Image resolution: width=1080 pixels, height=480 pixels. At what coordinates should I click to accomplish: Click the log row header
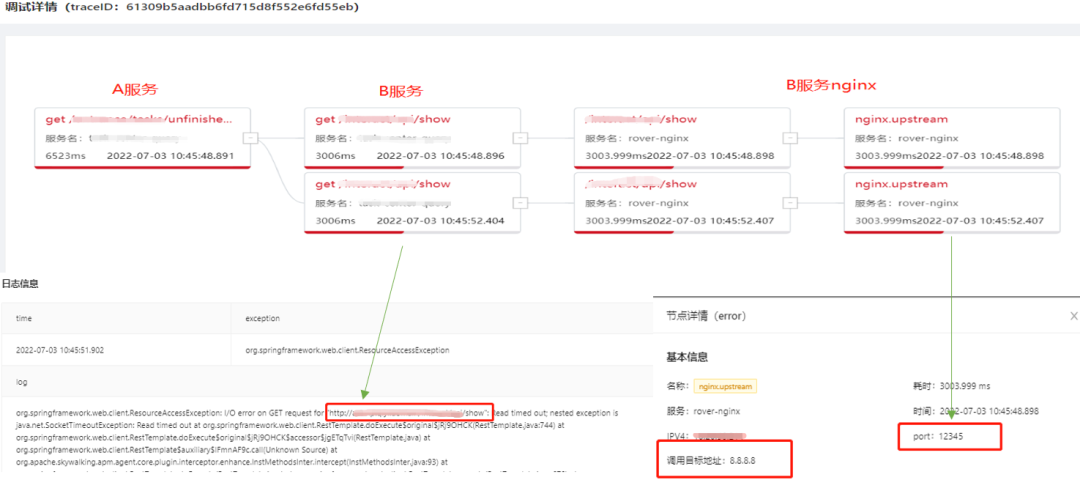coord(20,380)
